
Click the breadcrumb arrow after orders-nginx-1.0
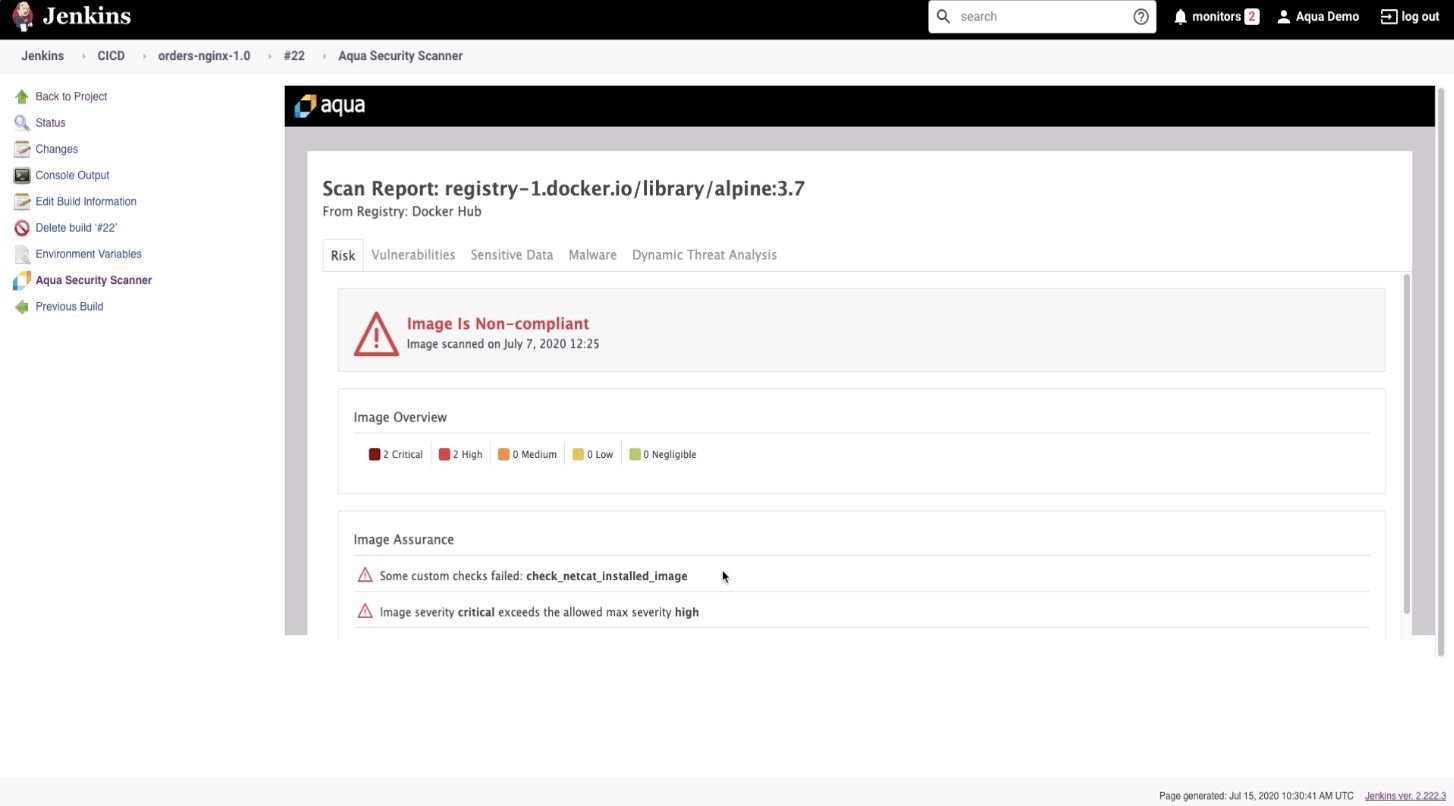click(269, 57)
